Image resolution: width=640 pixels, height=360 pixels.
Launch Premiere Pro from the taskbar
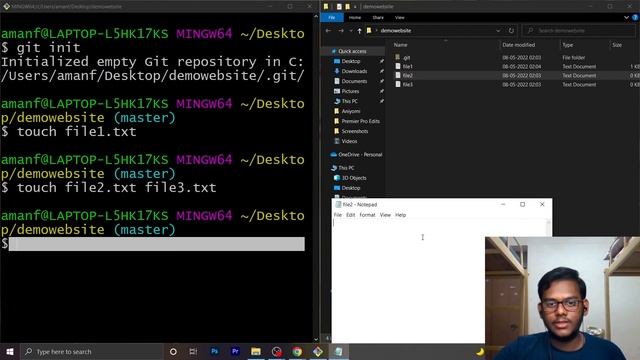[x=235, y=351]
